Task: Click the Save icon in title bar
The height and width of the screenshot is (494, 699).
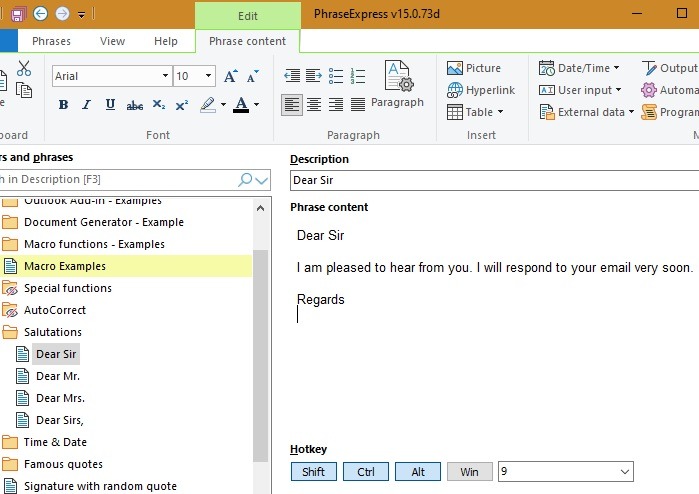Action: tap(18, 14)
